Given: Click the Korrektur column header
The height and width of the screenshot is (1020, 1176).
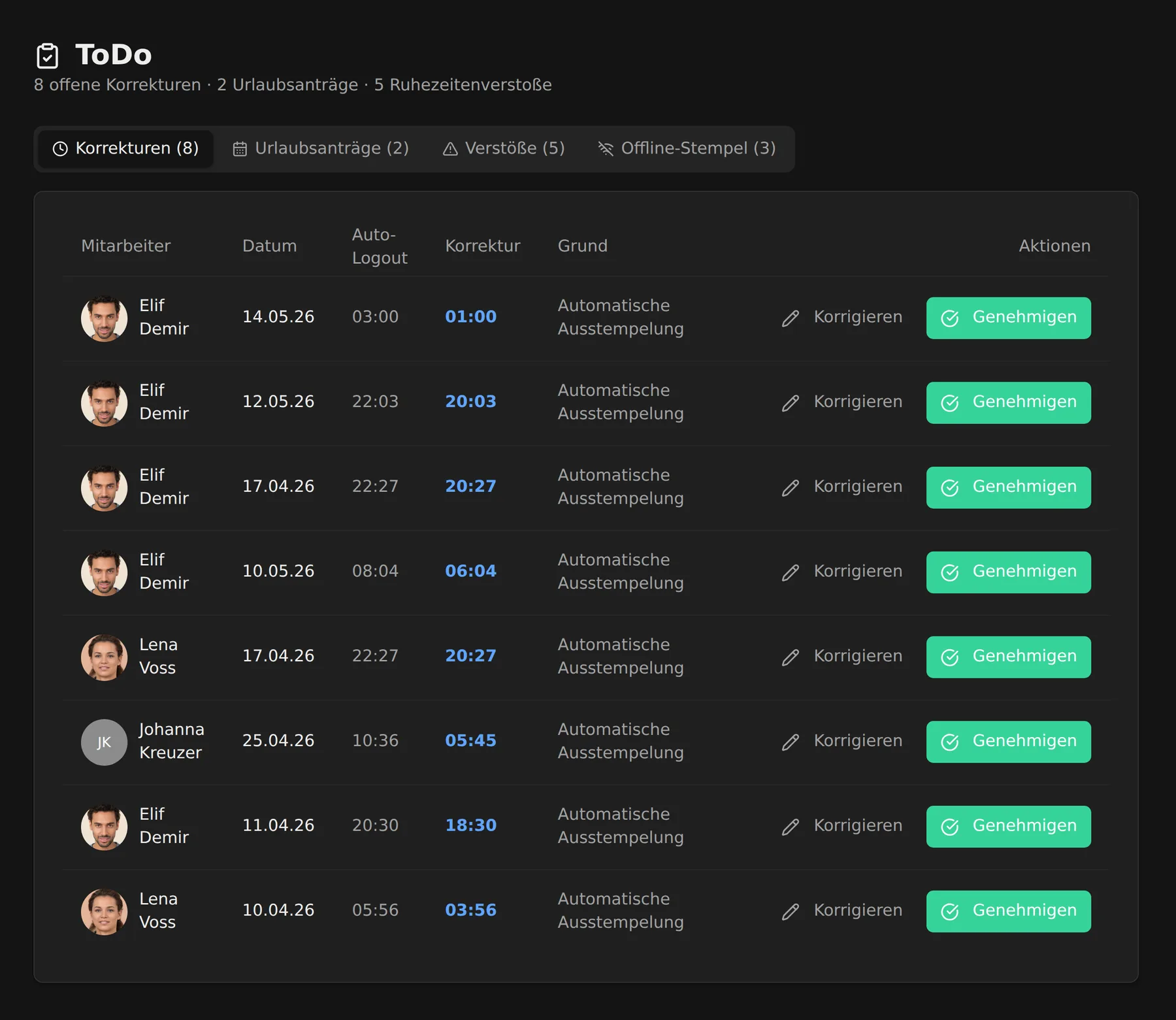Looking at the screenshot, I should [x=482, y=246].
